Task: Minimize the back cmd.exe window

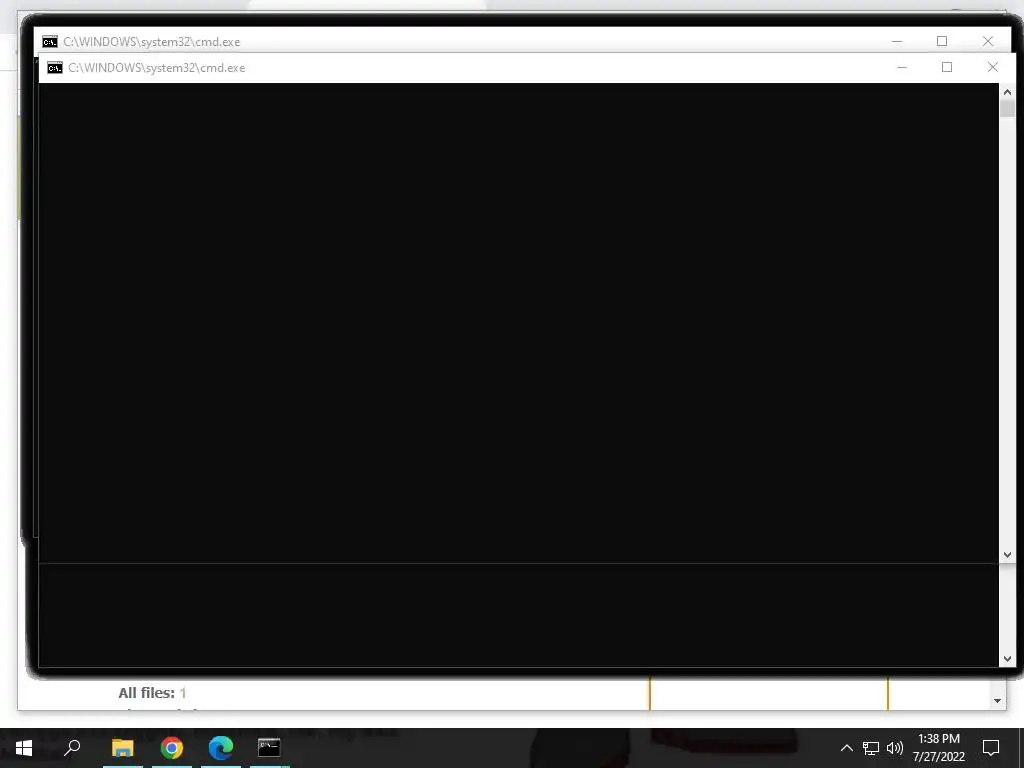Action: [x=897, y=41]
